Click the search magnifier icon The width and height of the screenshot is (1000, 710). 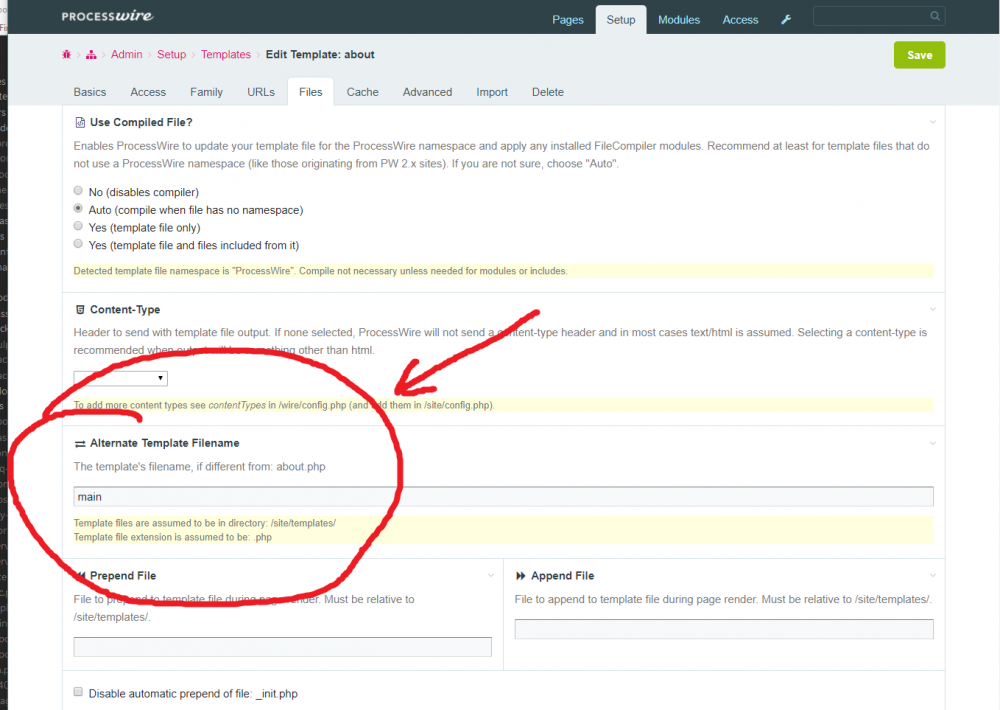(x=935, y=16)
